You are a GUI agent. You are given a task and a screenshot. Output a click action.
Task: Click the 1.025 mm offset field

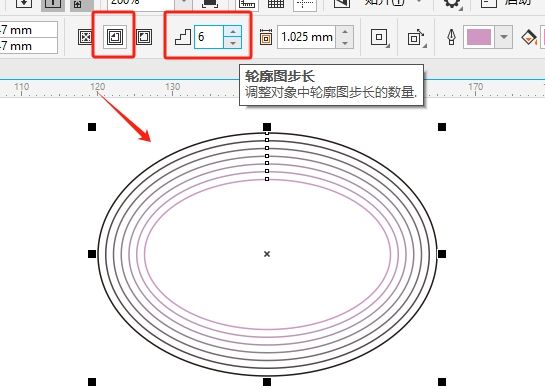(307, 37)
